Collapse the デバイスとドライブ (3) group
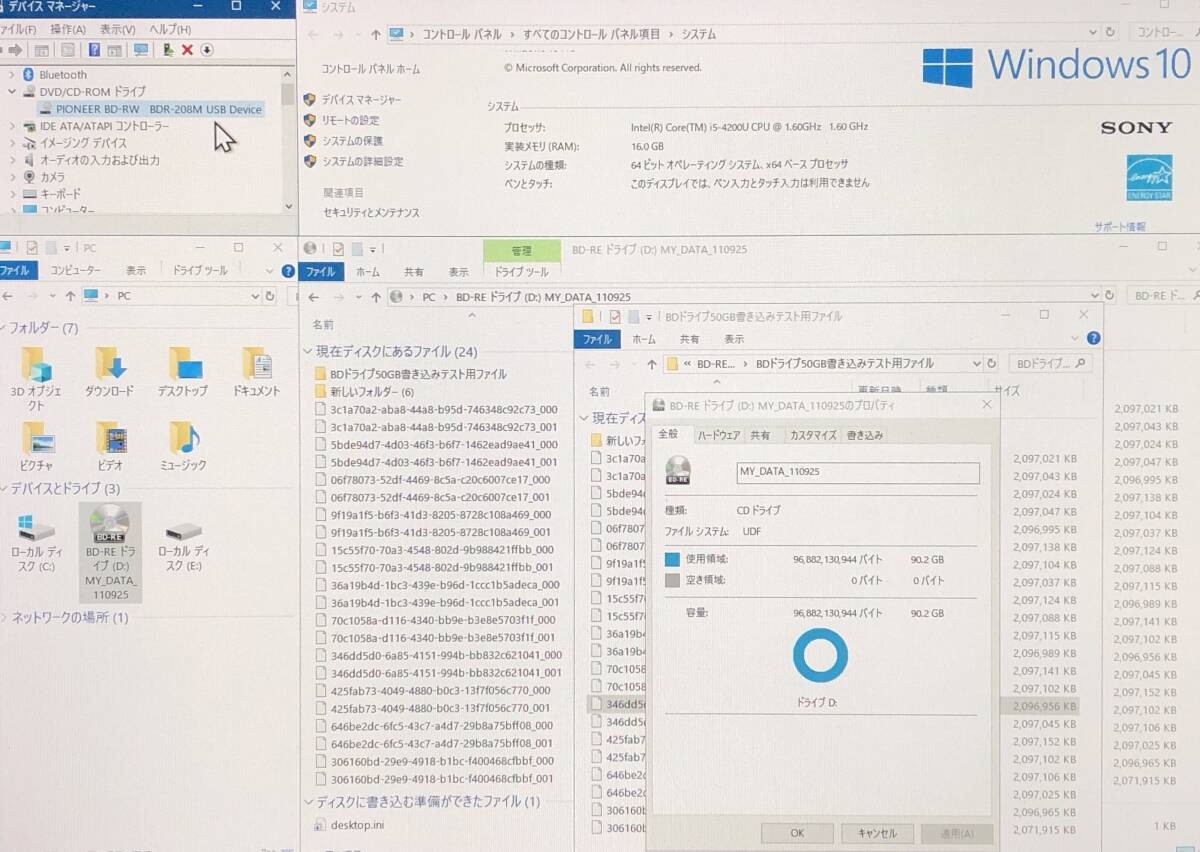Image resolution: width=1200 pixels, height=852 pixels. [4, 488]
